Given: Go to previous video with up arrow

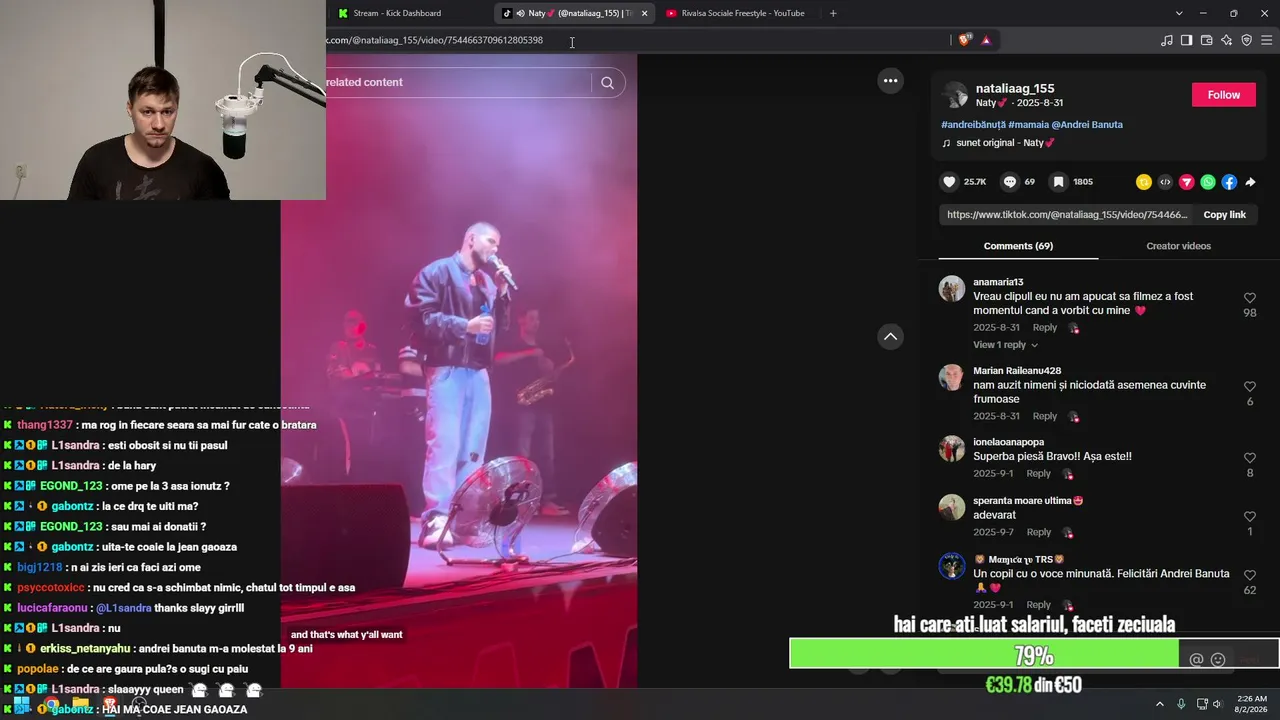Looking at the screenshot, I should pyautogui.click(x=890, y=337).
